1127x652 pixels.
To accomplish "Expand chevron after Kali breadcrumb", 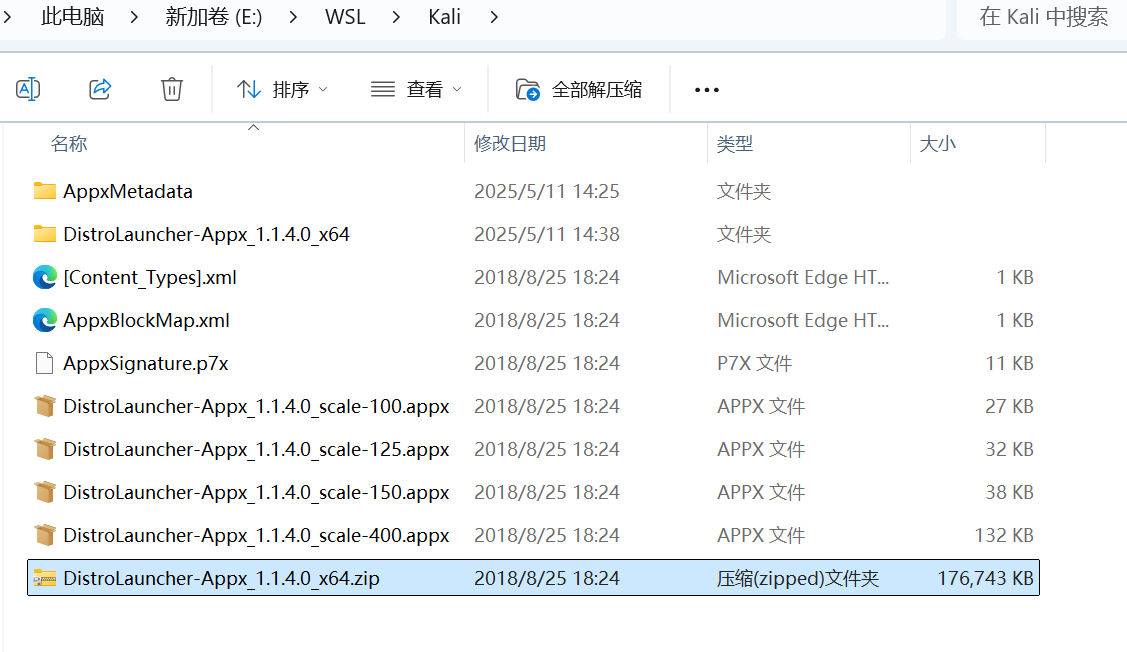I will [494, 17].
